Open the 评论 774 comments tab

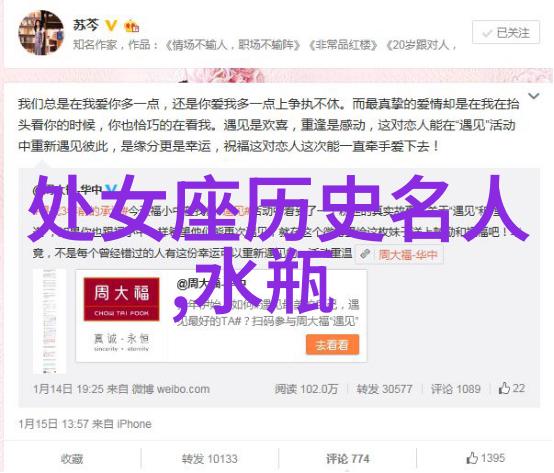pos(347,459)
